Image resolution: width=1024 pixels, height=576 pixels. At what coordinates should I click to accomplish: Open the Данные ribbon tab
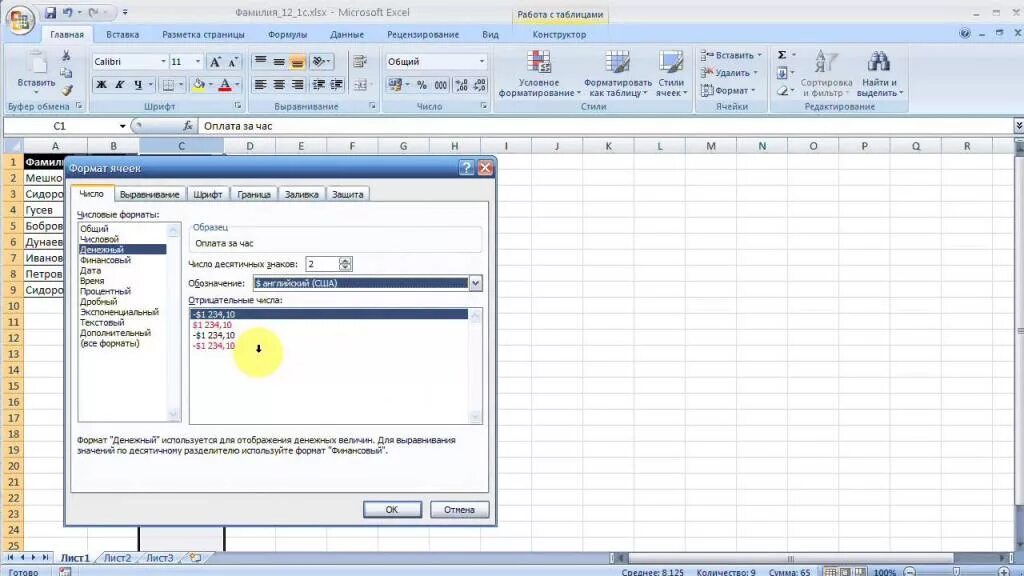(x=347, y=35)
